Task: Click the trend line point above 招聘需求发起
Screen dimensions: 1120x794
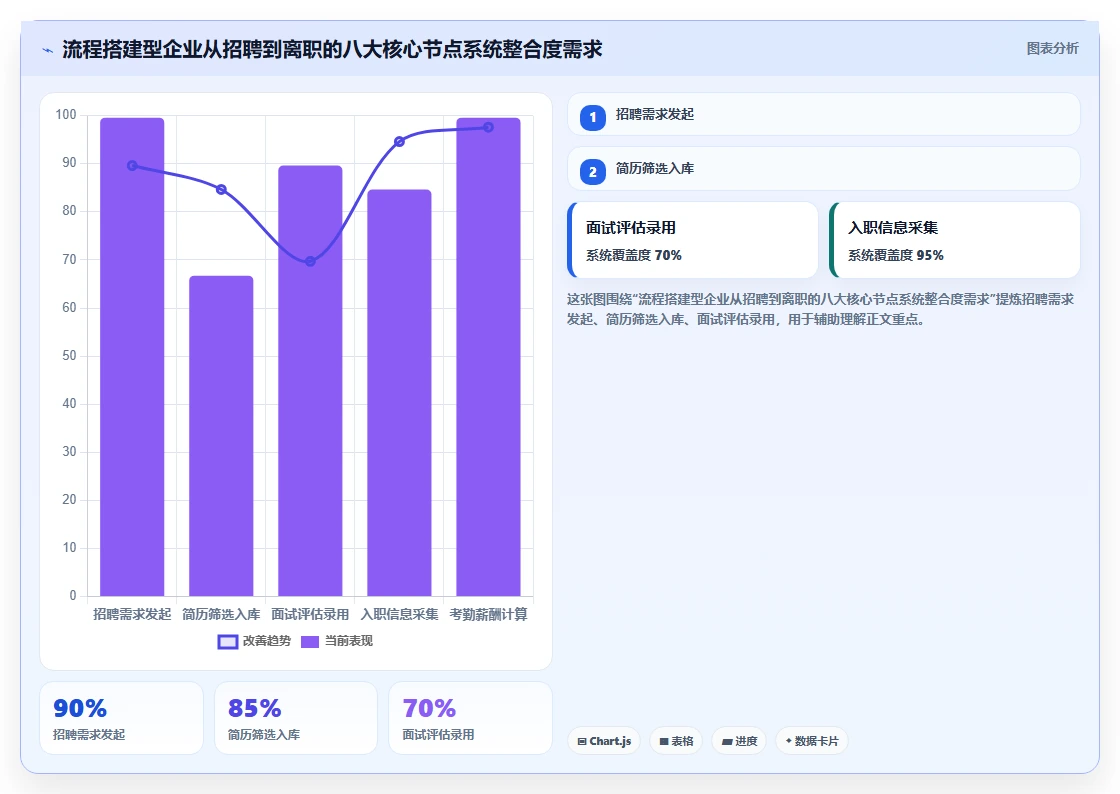Action: pyautogui.click(x=132, y=166)
